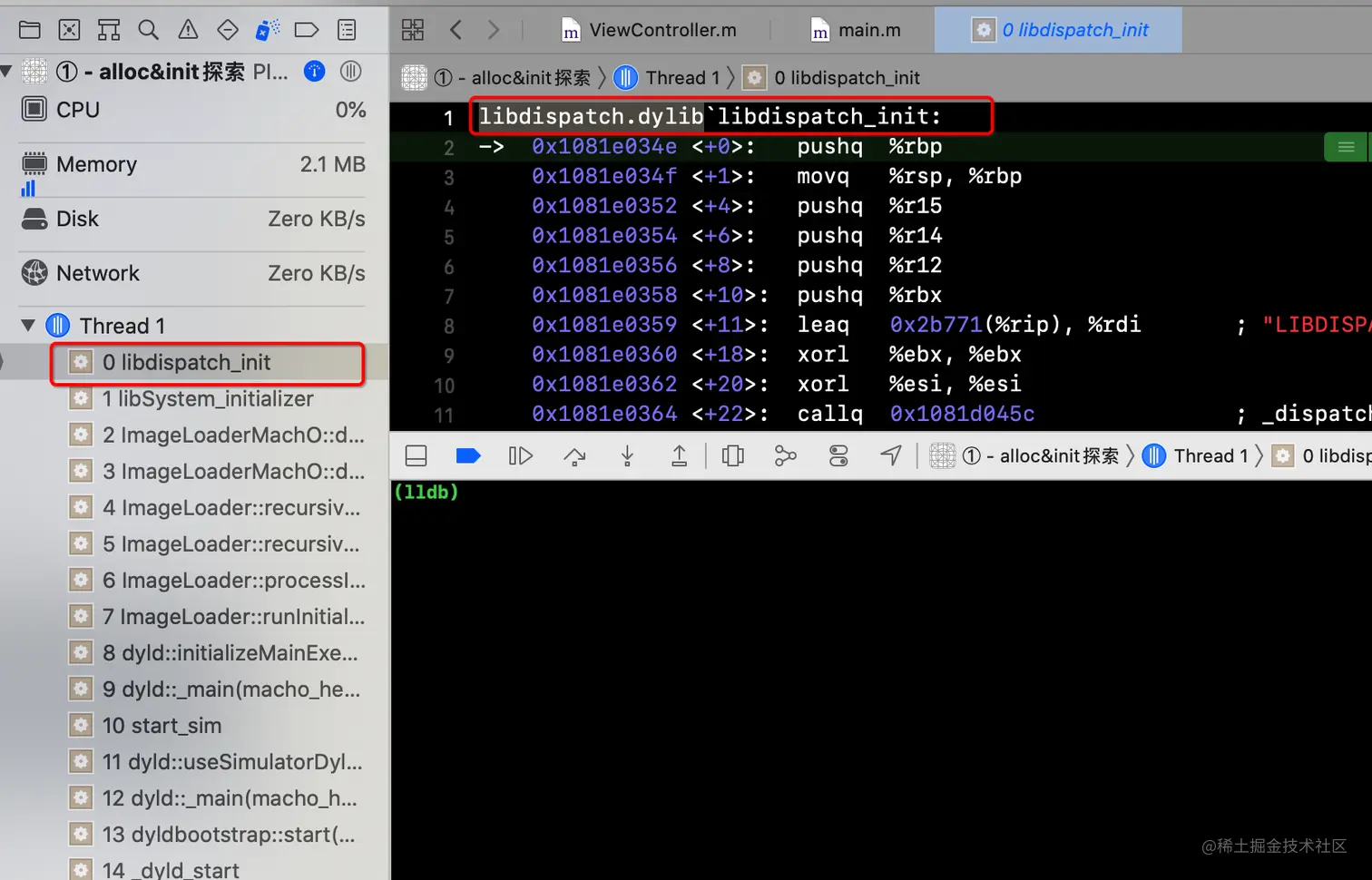Image resolution: width=1372 pixels, height=880 pixels.
Task: Open the Report navigator icon
Action: click(x=347, y=30)
